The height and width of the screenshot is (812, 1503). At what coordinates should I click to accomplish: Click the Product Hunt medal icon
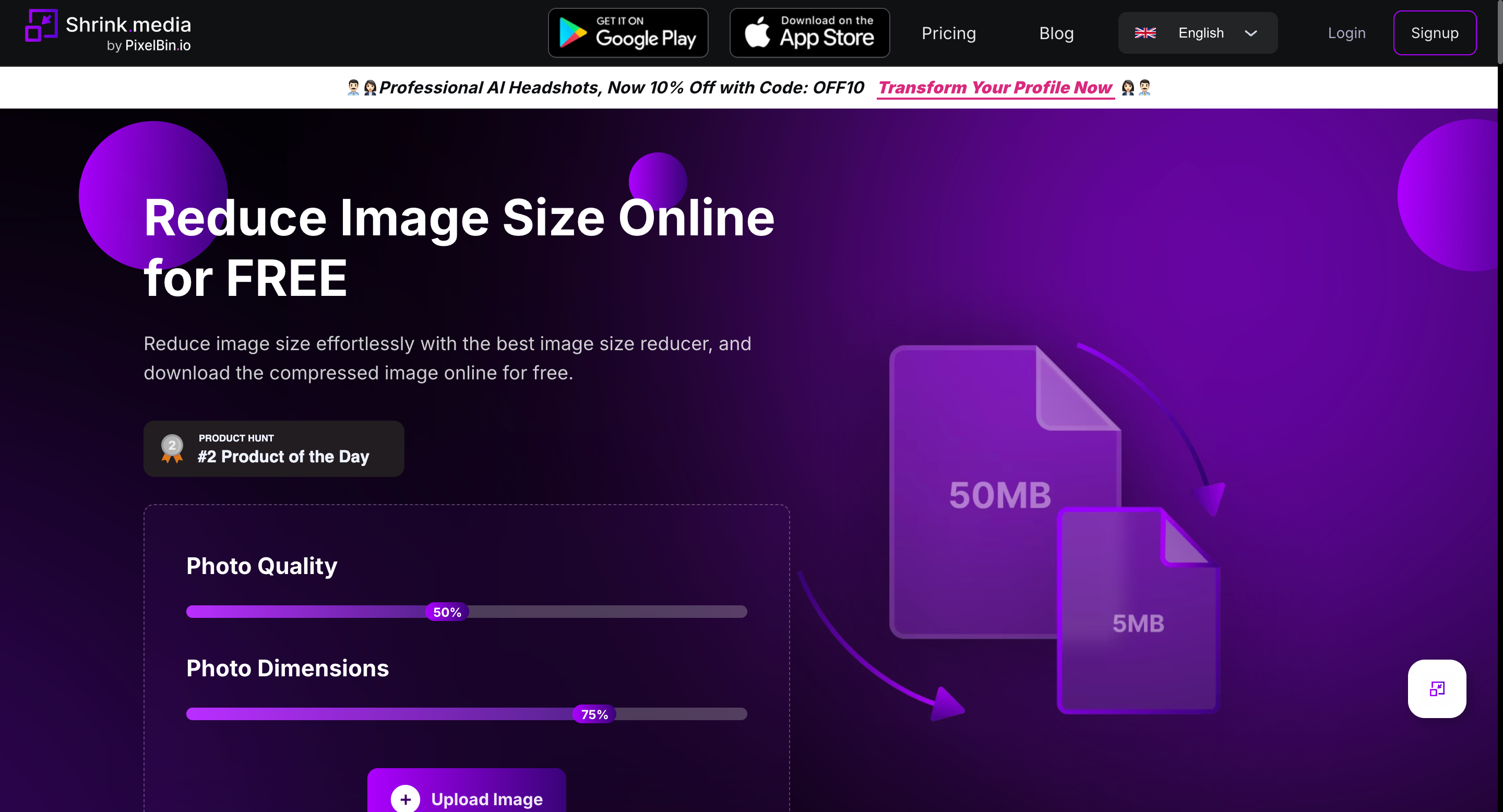(x=172, y=448)
